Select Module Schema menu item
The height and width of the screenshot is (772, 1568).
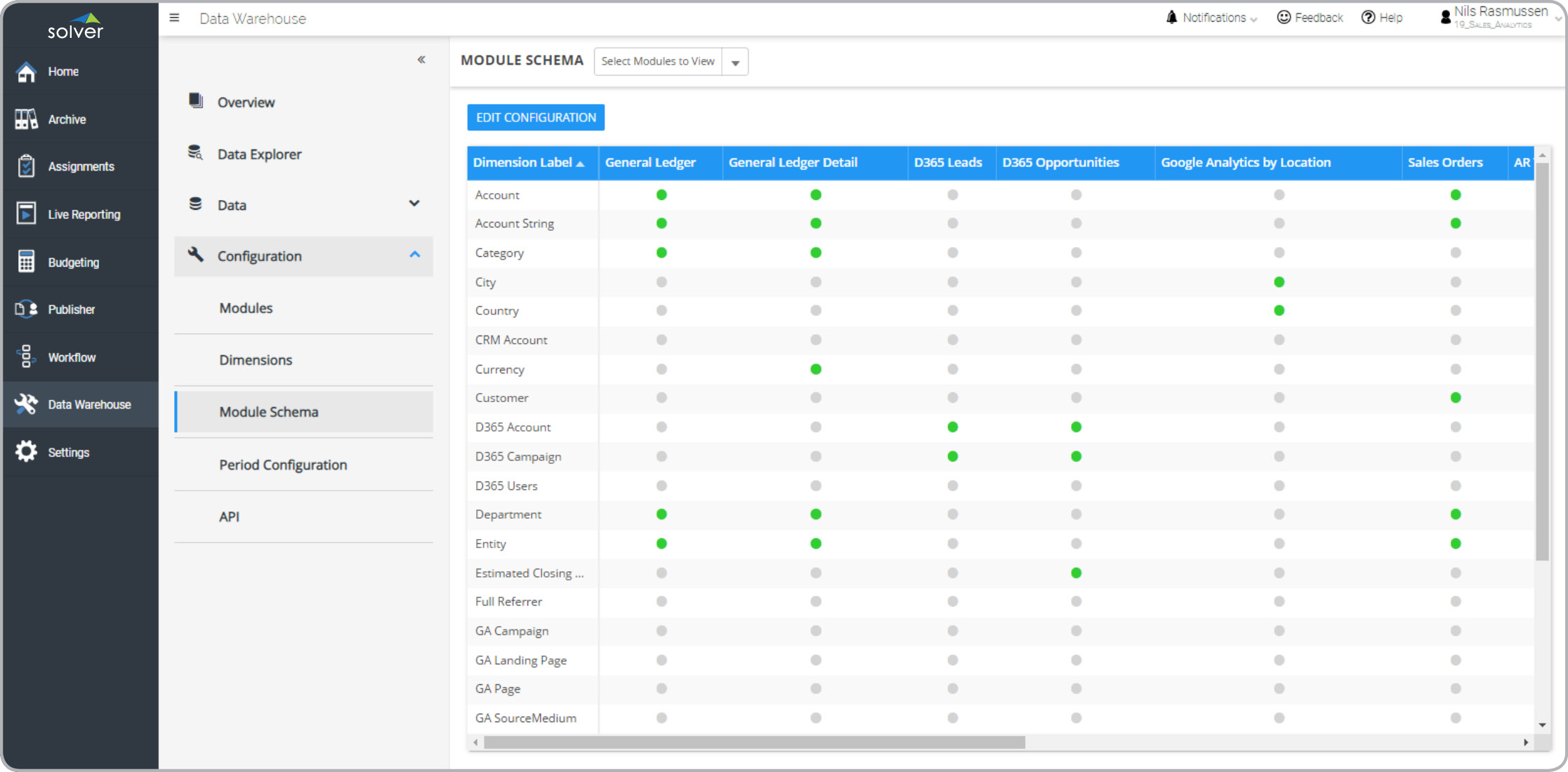(x=303, y=412)
